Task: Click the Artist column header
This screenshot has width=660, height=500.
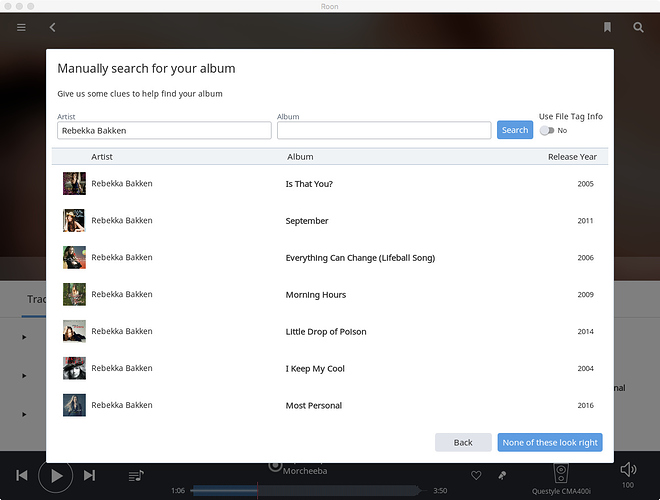Action: pyautogui.click(x=102, y=157)
